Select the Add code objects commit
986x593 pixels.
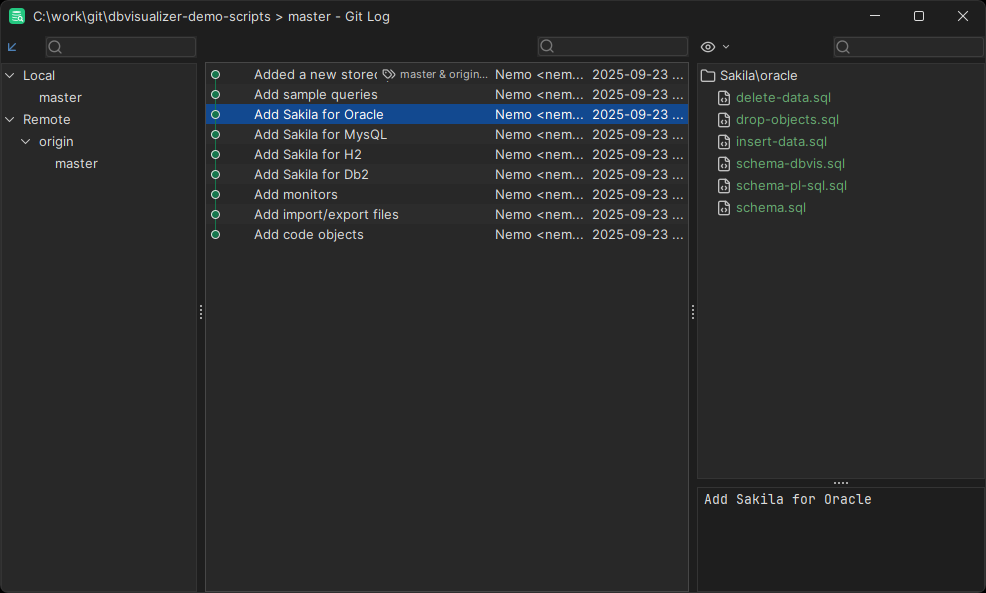pos(308,234)
